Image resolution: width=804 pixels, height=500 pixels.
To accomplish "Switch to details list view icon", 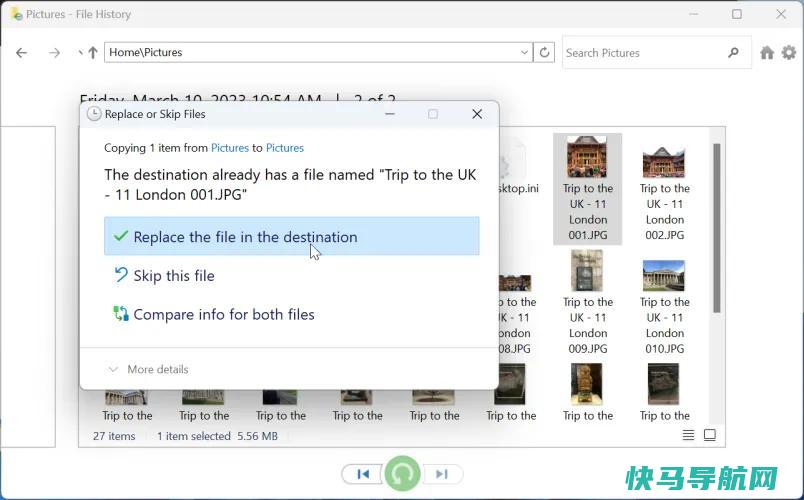I will pyautogui.click(x=689, y=435).
